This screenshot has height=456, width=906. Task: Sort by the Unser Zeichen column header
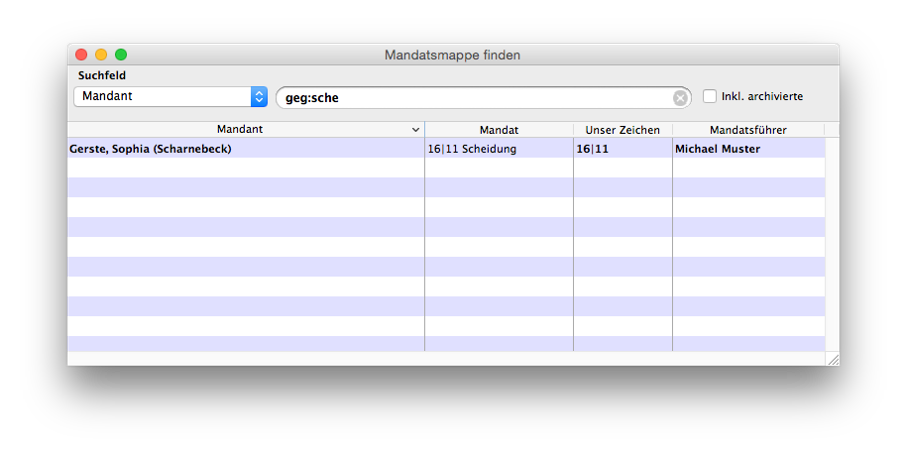(x=623, y=130)
